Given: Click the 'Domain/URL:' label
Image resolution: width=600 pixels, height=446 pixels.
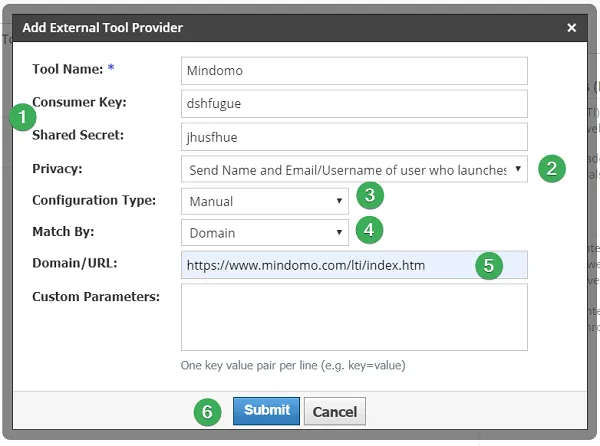Looking at the screenshot, I should (75, 263).
